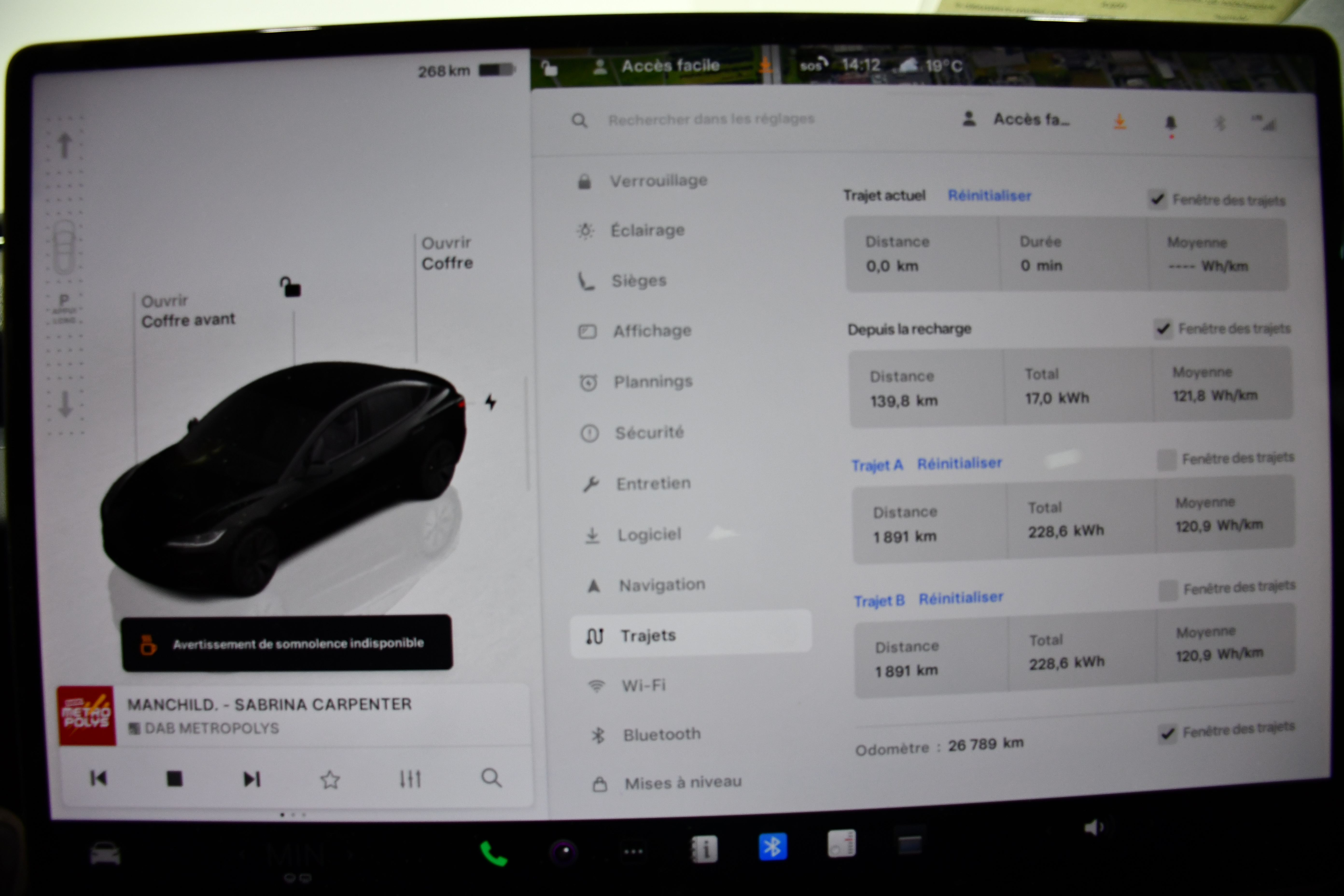Screen dimensions: 1344x896
Task: Tap the Odomètre 26 789 km reading
Action: coord(939,747)
